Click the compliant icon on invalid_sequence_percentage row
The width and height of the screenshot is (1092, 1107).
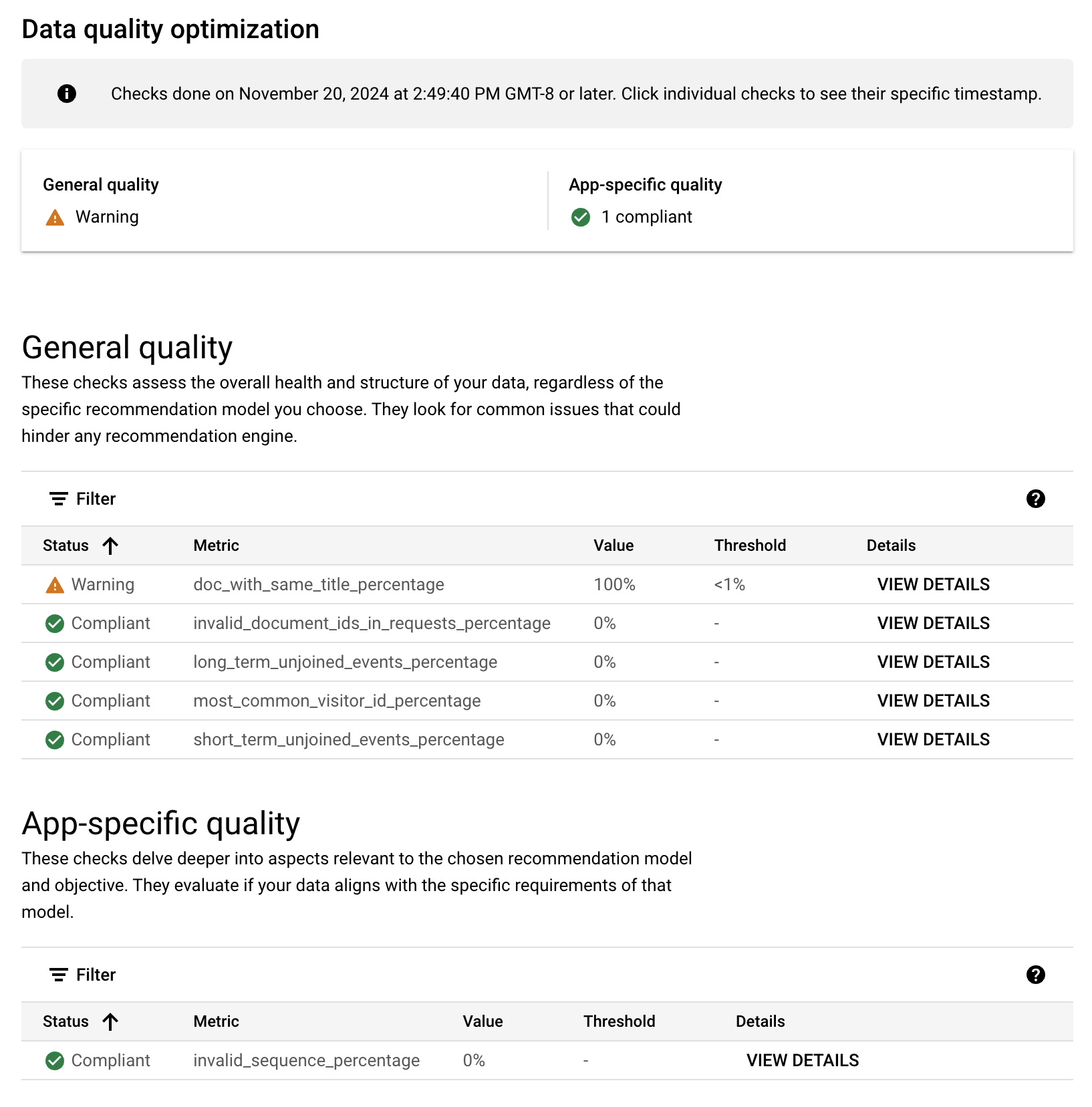pyautogui.click(x=54, y=1060)
